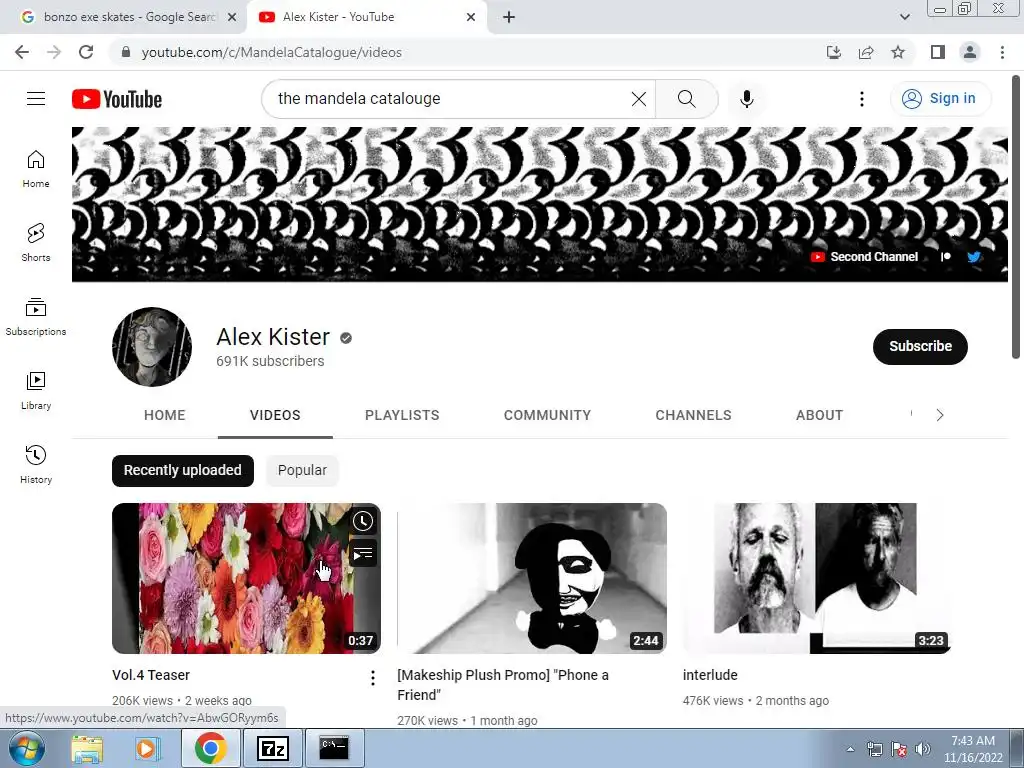Click the Alex Kister channel avatar
This screenshot has width=1024, height=768.
coord(152,347)
